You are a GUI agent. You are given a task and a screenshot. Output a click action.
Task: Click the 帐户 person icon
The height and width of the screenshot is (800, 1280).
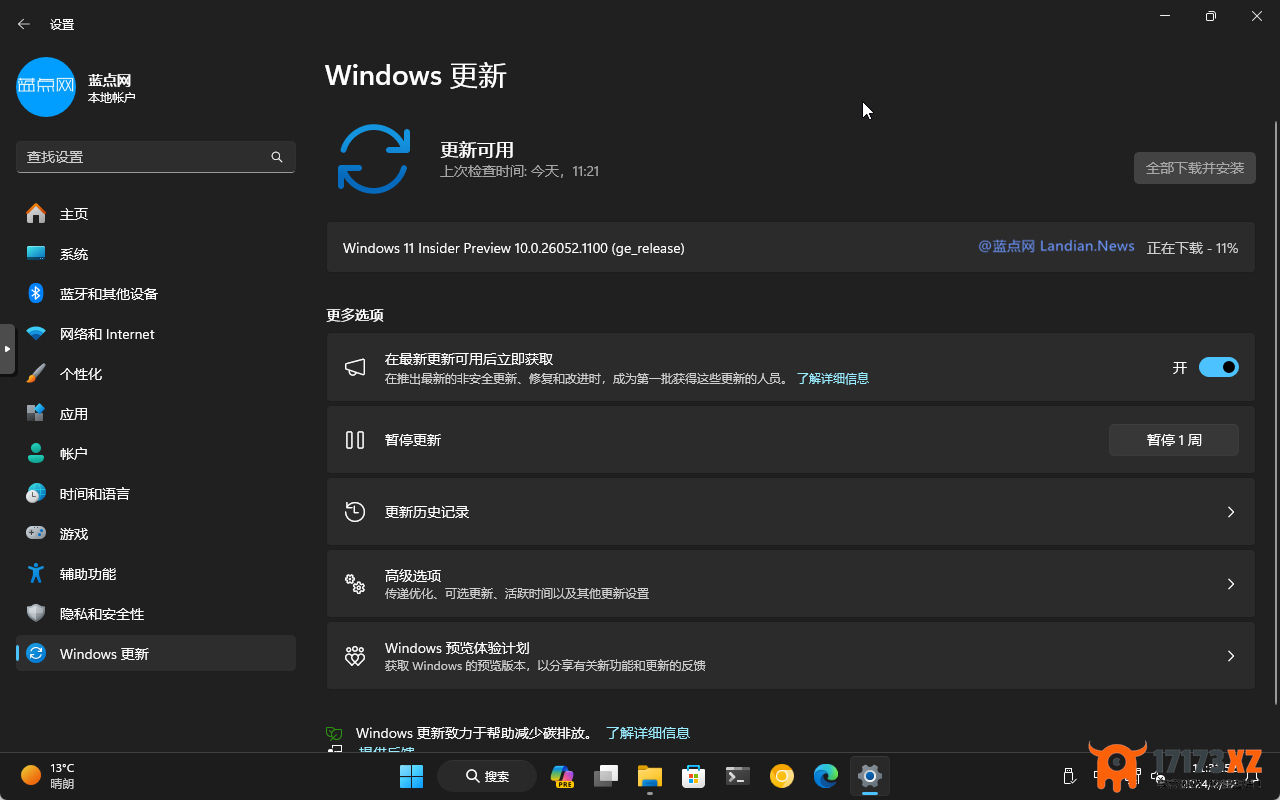36,454
